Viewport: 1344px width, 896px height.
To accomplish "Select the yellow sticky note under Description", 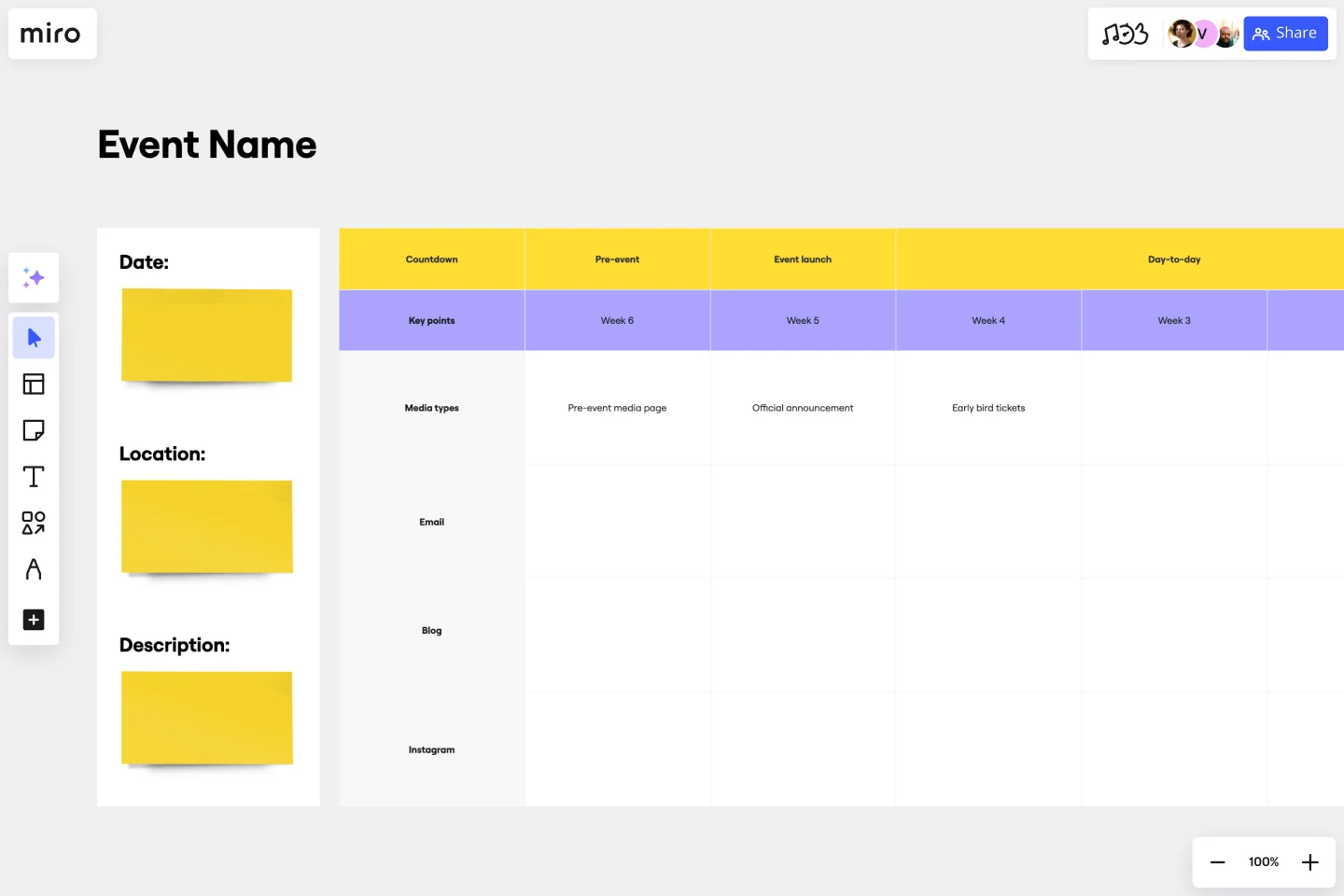I will pos(207,719).
